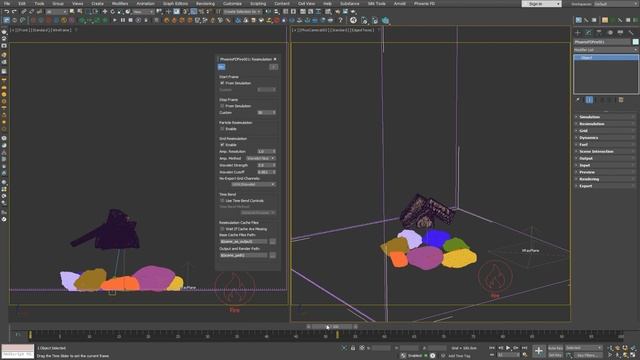Open the Amp. Method dropdown
The image size is (640, 360).
pos(260,158)
